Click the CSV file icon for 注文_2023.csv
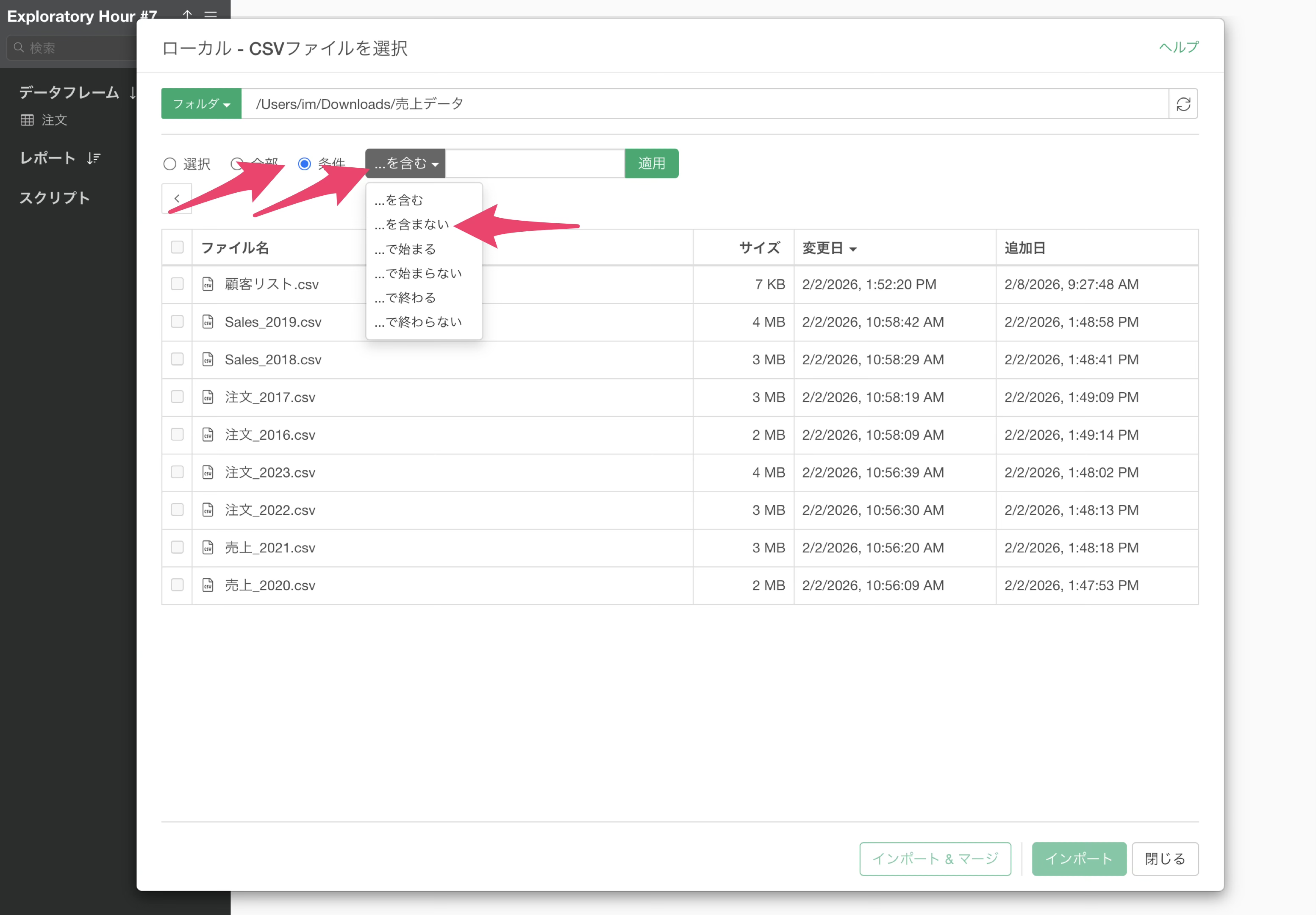This screenshot has width=1316, height=915. 208,472
